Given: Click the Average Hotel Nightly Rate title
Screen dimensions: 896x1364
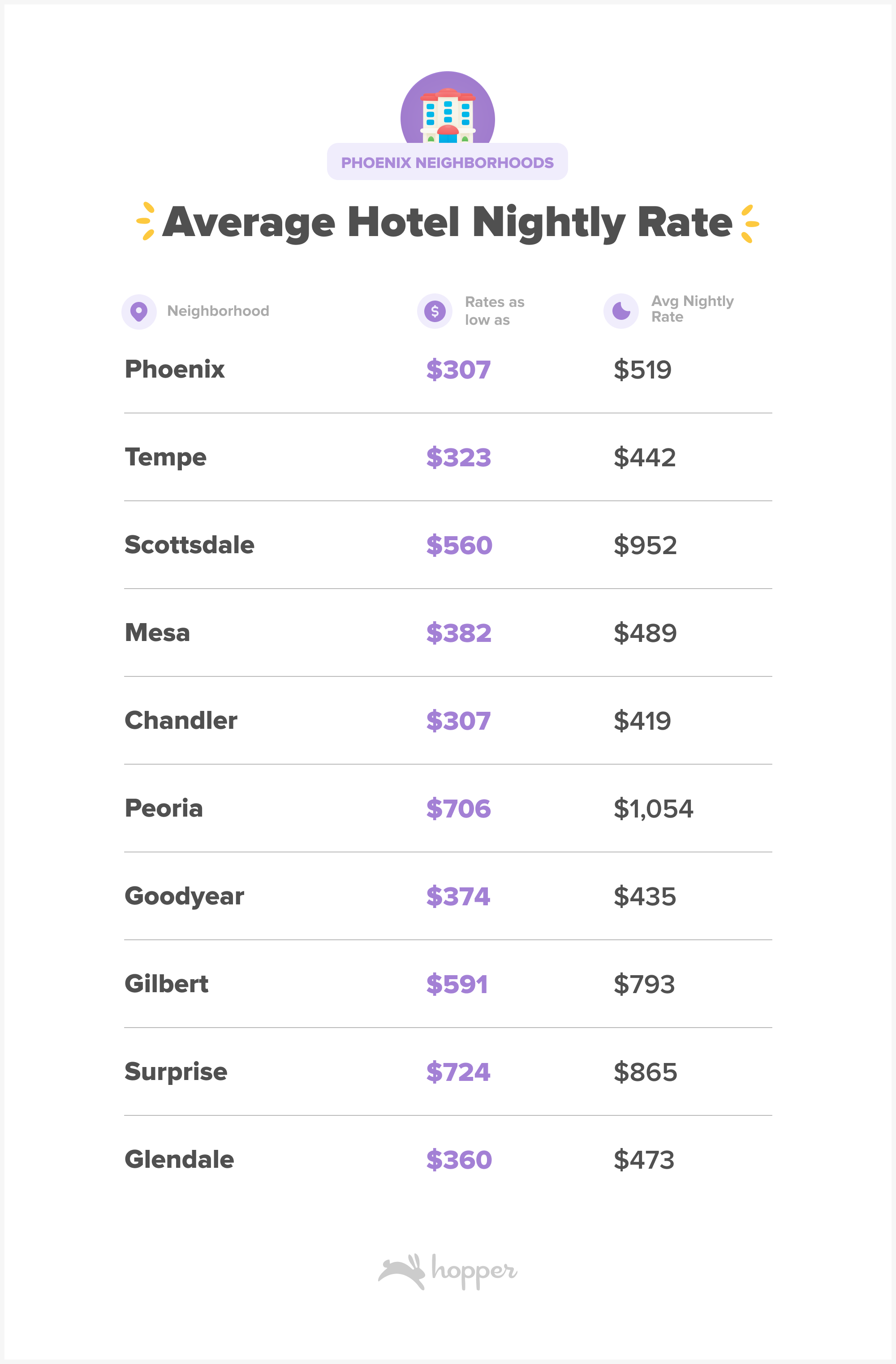Looking at the screenshot, I should tap(447, 222).
